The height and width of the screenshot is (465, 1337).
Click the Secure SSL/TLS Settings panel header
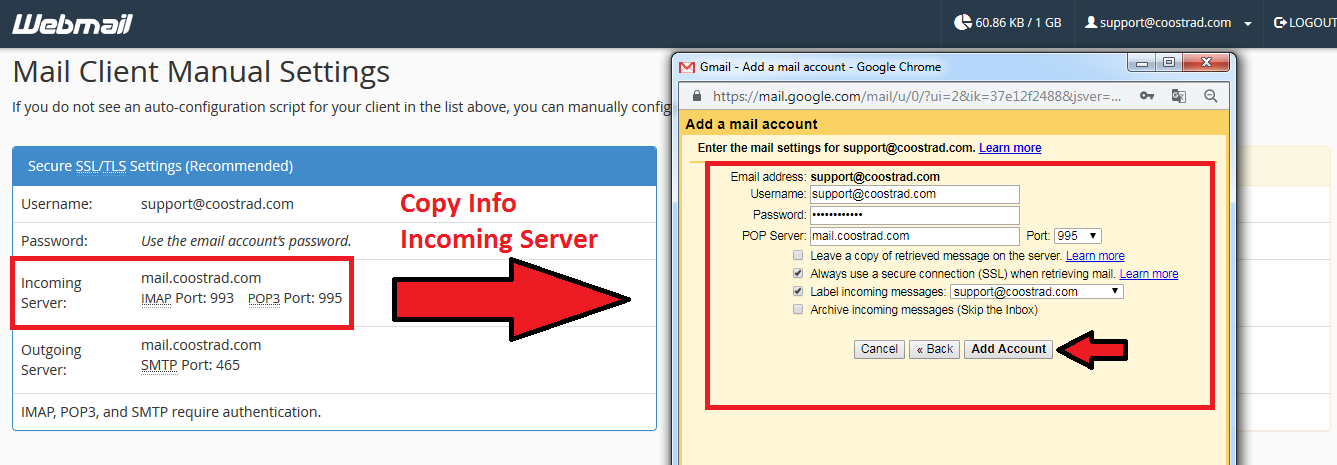pos(334,166)
